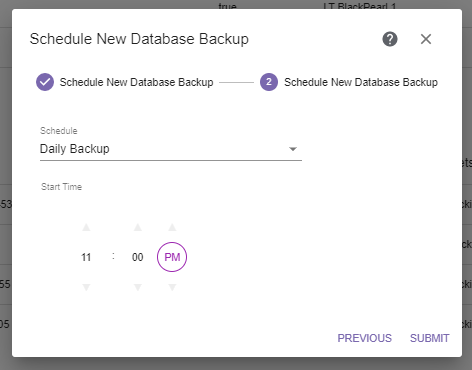Select the second step label in the stepper
The height and width of the screenshot is (370, 472).
click(x=361, y=82)
